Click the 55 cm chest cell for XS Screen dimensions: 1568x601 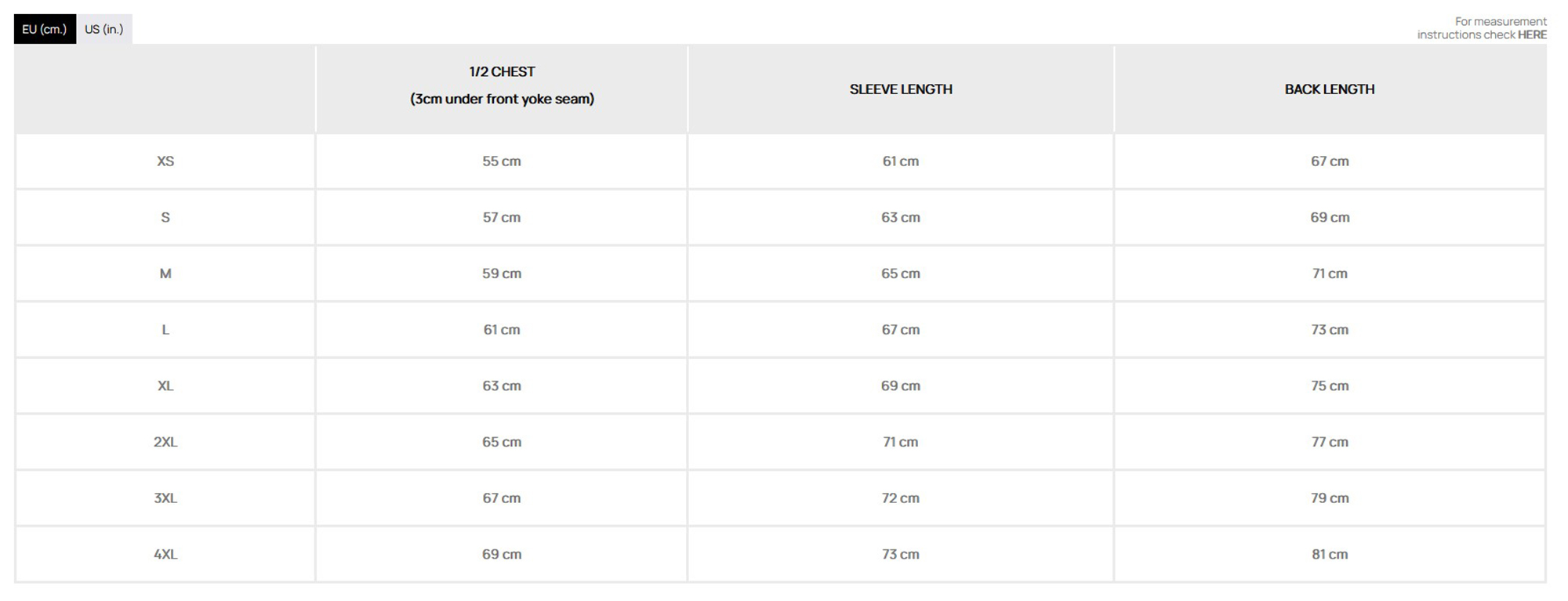tap(502, 161)
